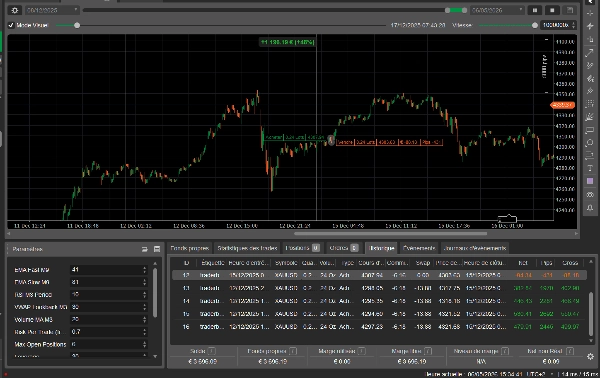Click stepper arrows of Max Open Positions
600x378 pixels.
click(144, 344)
